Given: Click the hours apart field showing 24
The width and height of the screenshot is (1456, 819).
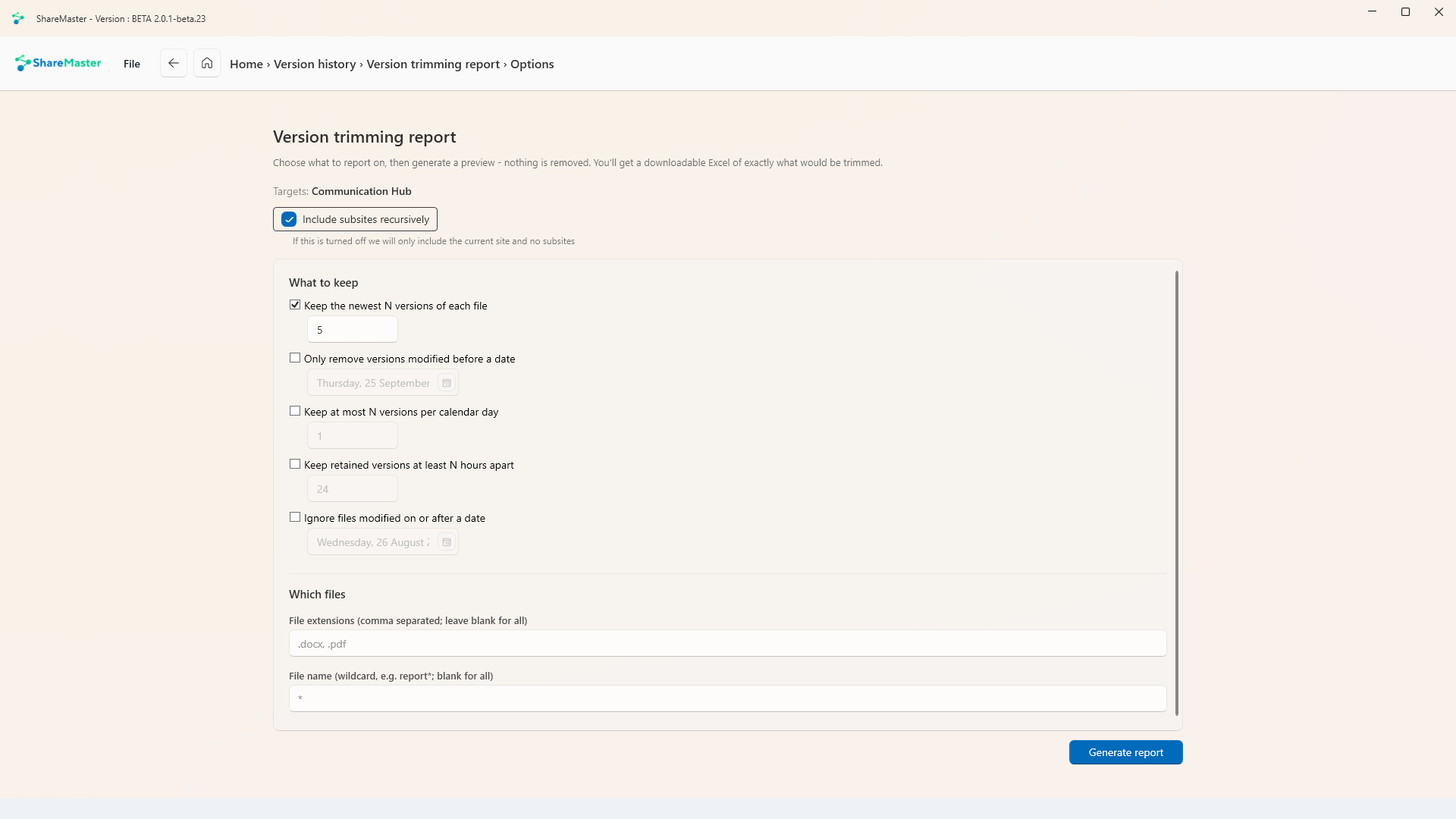Looking at the screenshot, I should pos(353,489).
